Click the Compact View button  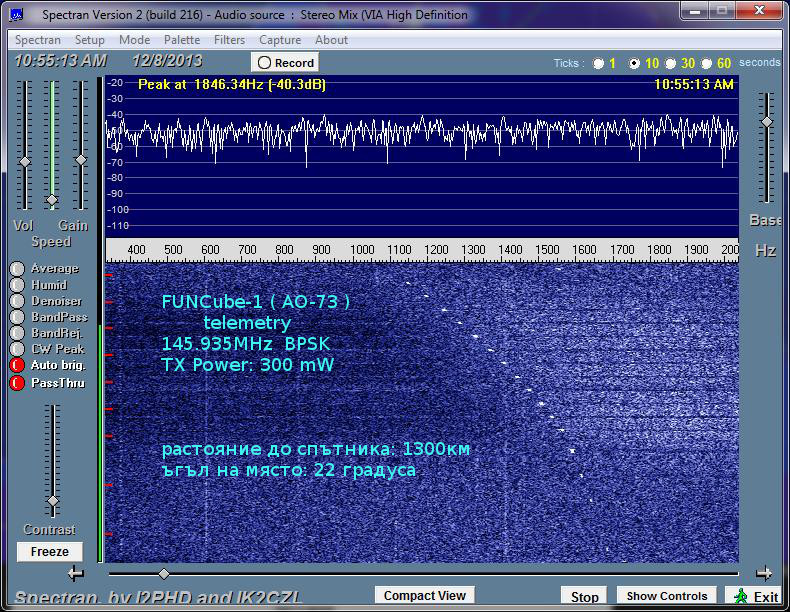[x=425, y=596]
